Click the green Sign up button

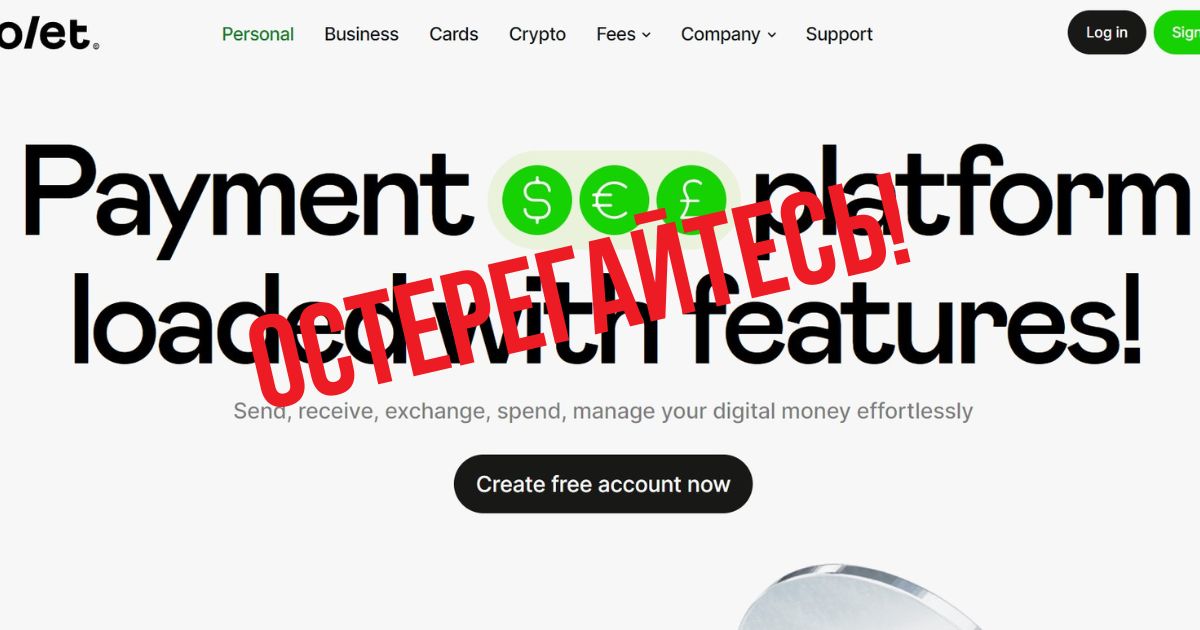coord(1177,33)
